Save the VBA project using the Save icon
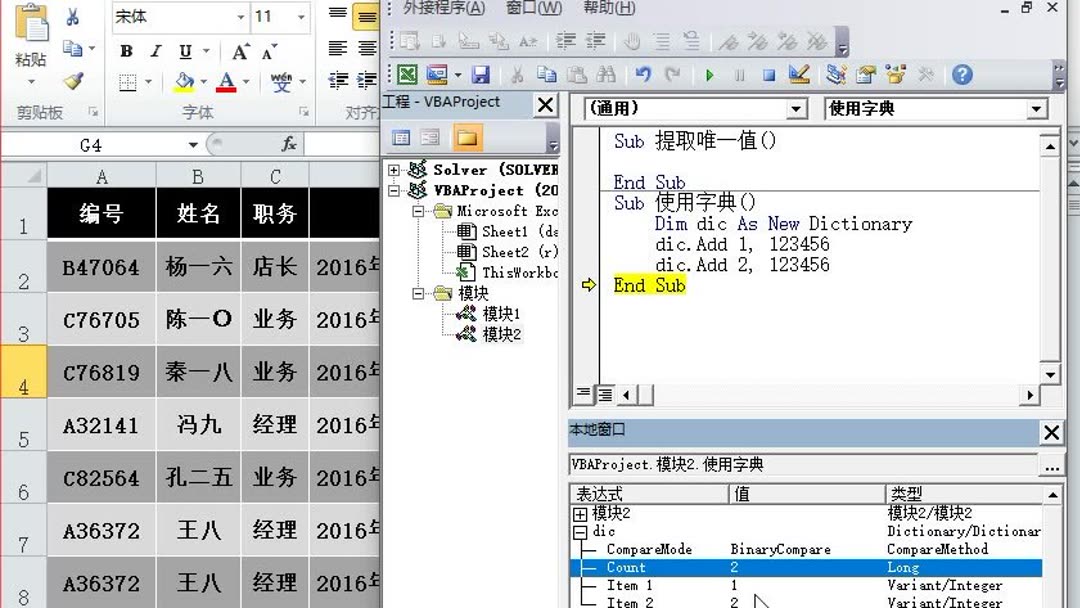The image size is (1080, 608). tap(481, 74)
